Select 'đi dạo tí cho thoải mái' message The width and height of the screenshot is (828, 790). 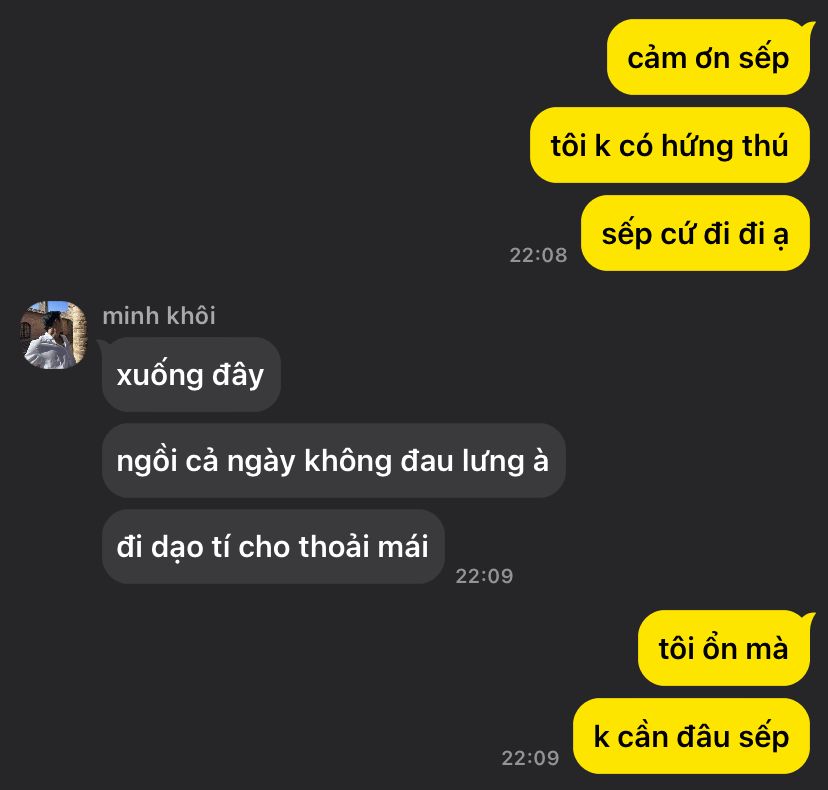click(273, 547)
